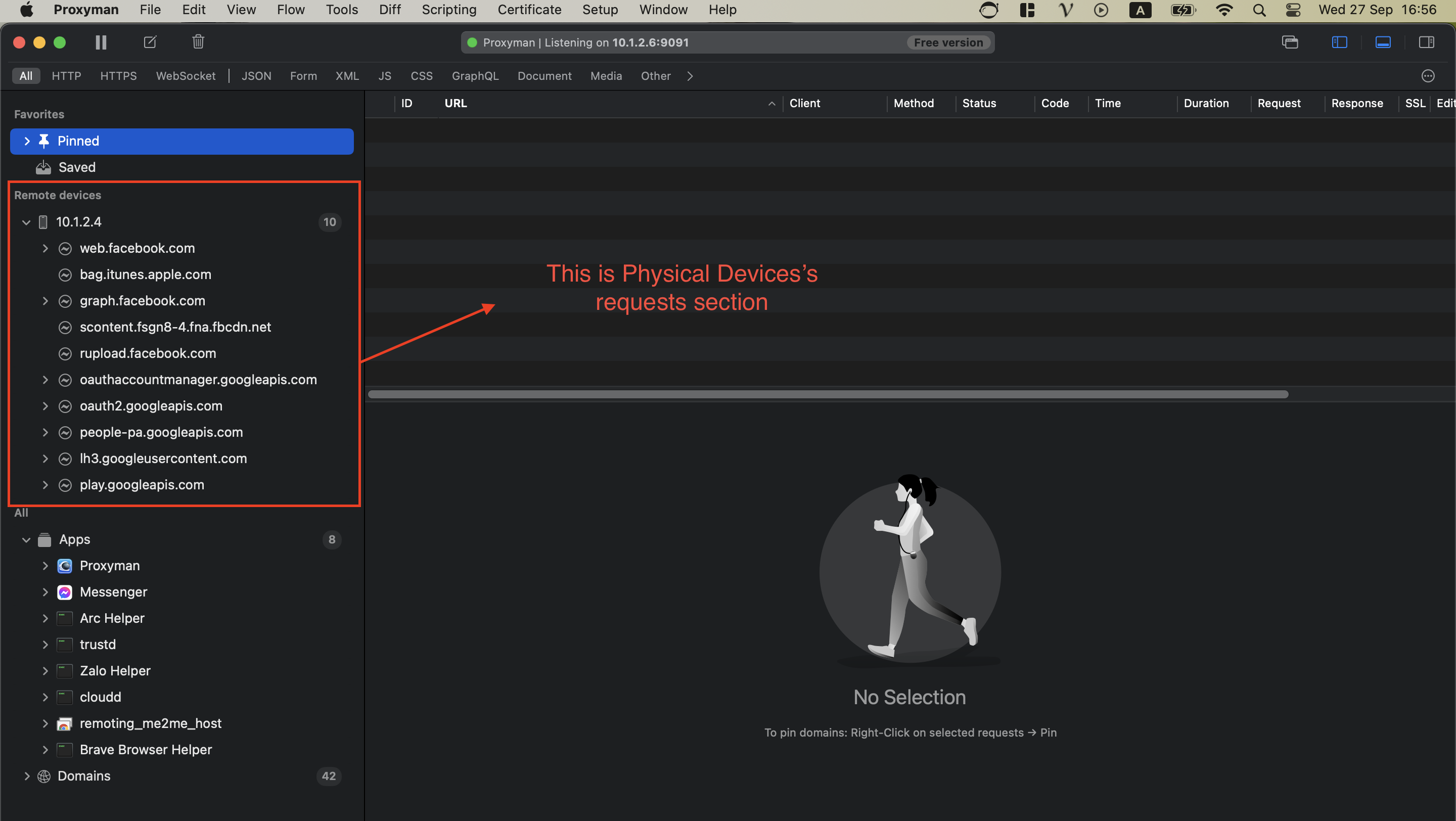Collapse the 10.1.2.4 device tree
The width and height of the screenshot is (1456, 821).
pyautogui.click(x=26, y=222)
